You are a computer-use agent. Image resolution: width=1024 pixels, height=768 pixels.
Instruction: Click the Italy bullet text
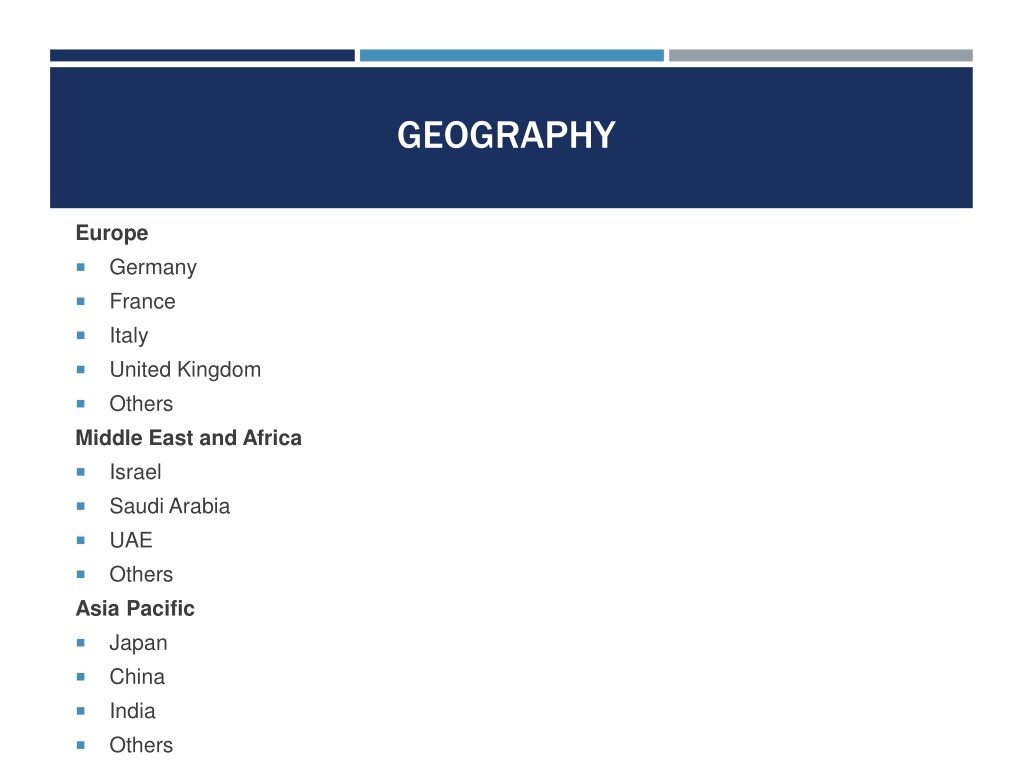pos(129,336)
